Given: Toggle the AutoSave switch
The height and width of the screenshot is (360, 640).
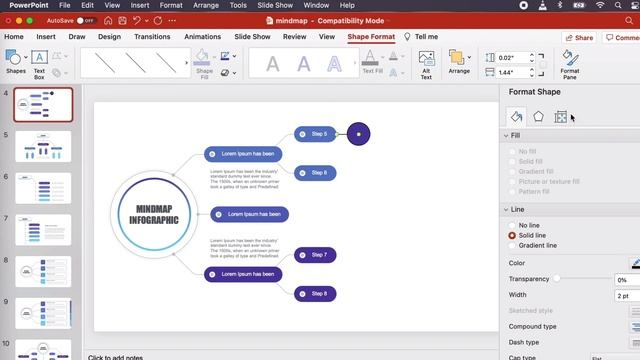Looking at the screenshot, I should pyautogui.click(x=86, y=20).
